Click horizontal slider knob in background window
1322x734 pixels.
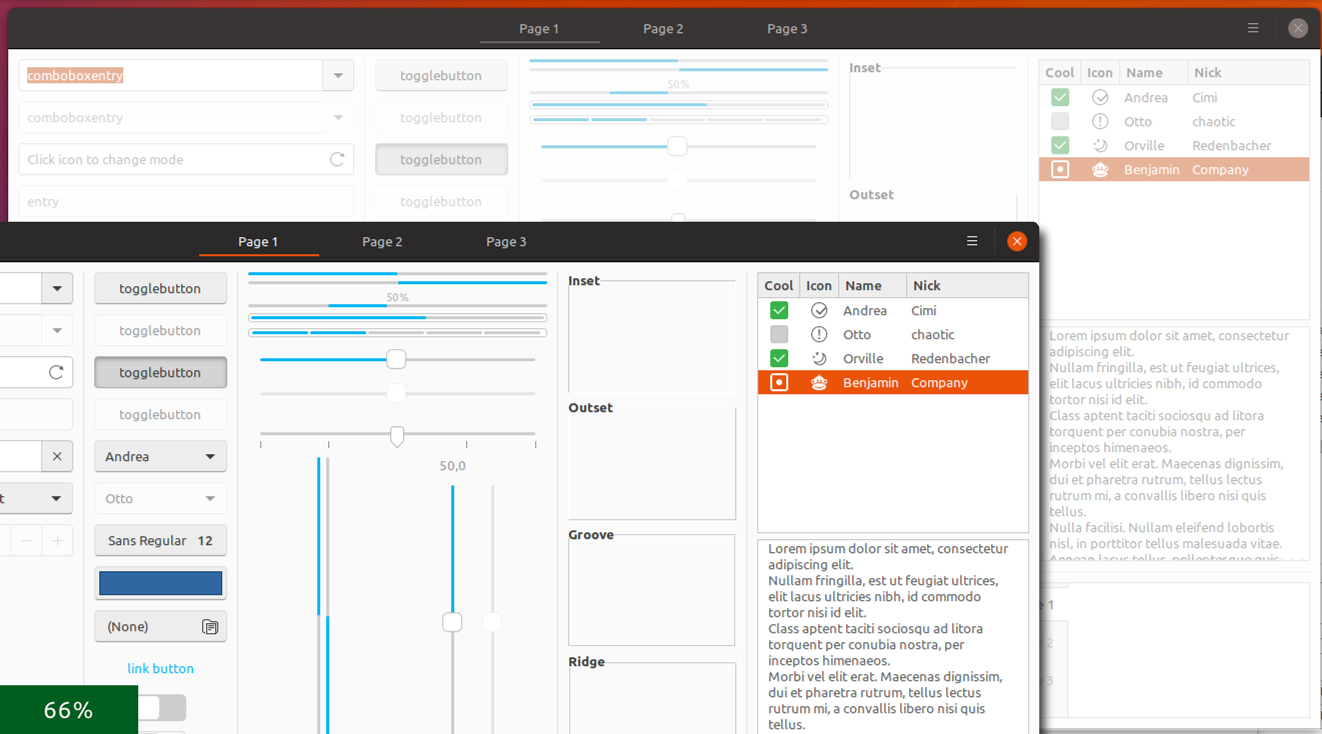[x=677, y=146]
